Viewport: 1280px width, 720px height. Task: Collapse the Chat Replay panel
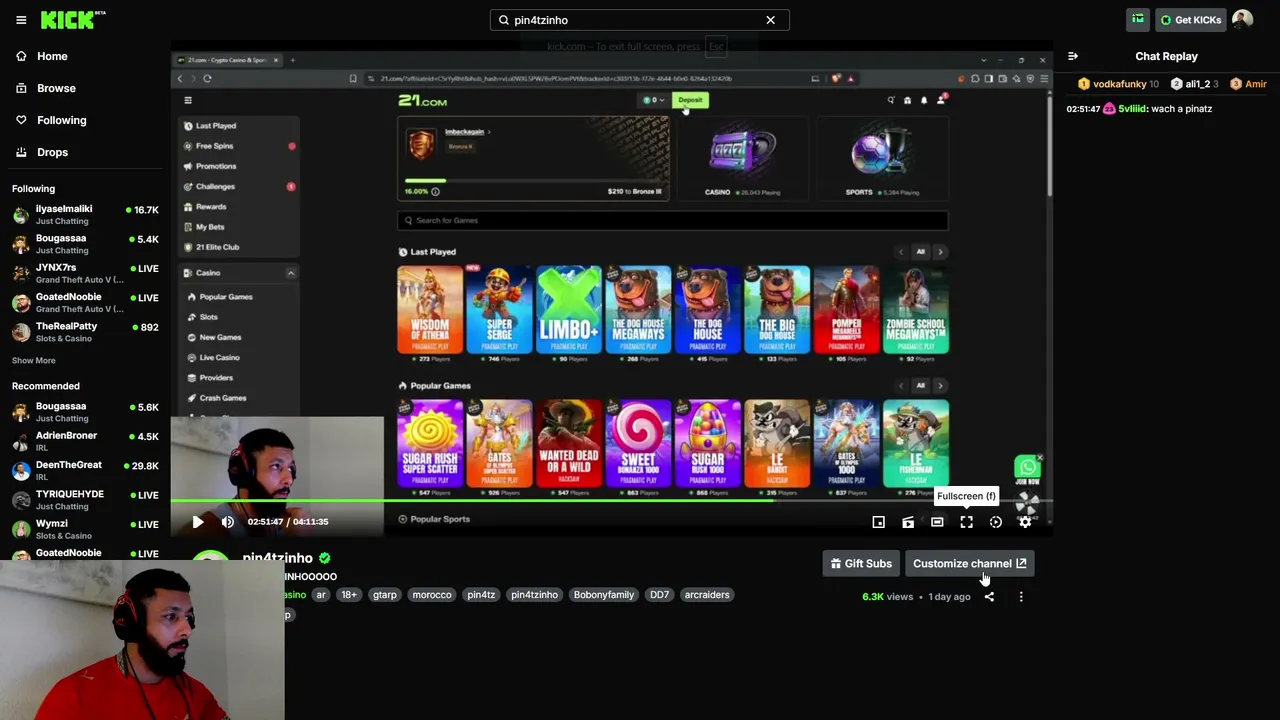click(x=1073, y=57)
